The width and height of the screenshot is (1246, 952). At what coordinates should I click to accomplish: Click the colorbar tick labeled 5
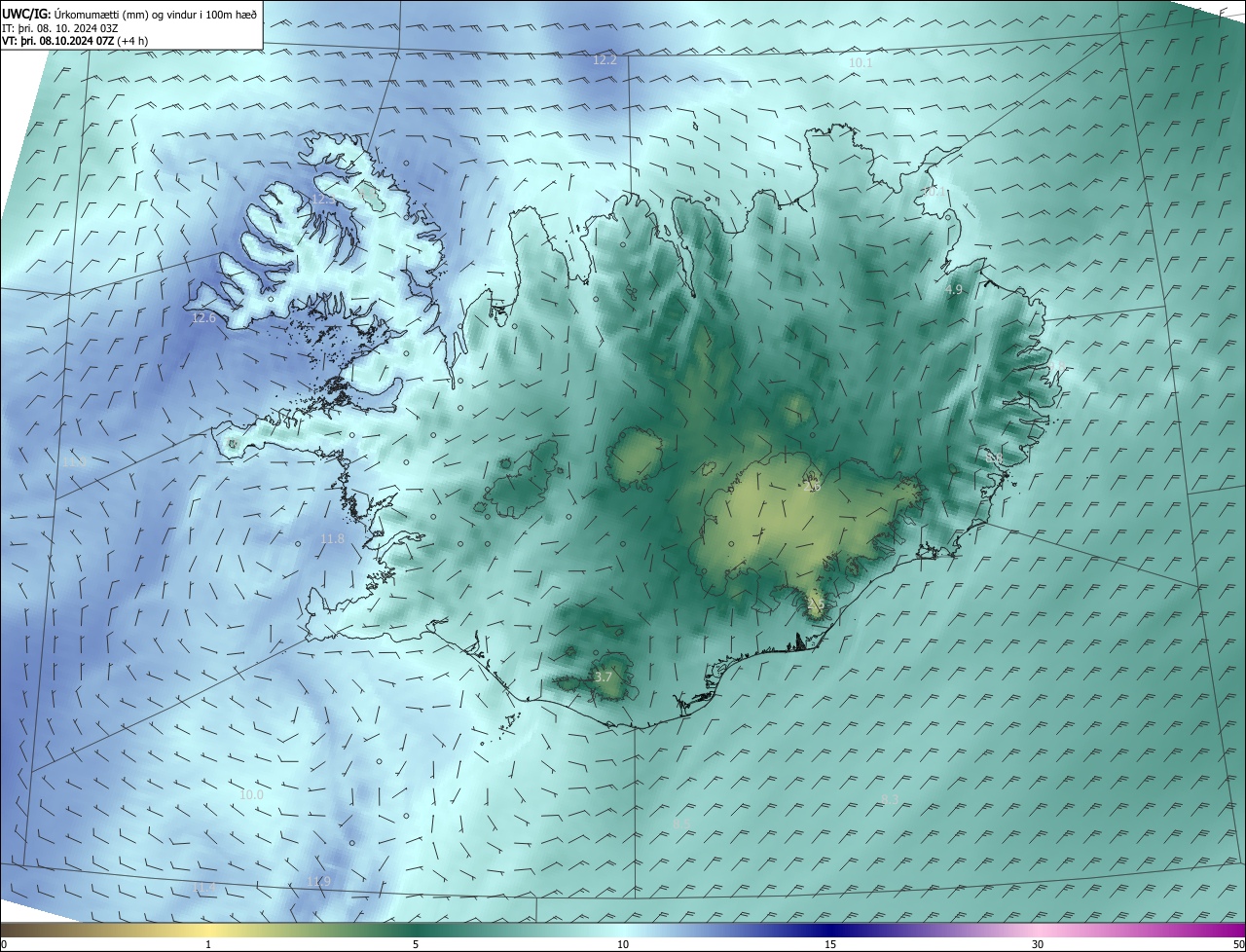[x=416, y=944]
